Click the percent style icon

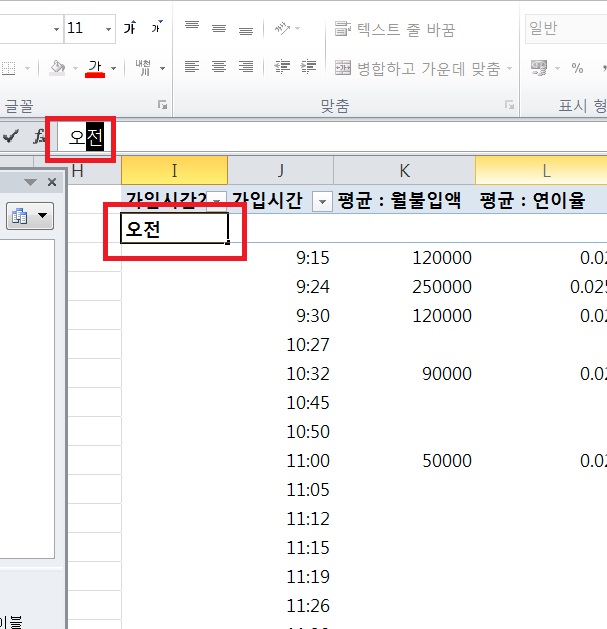click(x=577, y=68)
